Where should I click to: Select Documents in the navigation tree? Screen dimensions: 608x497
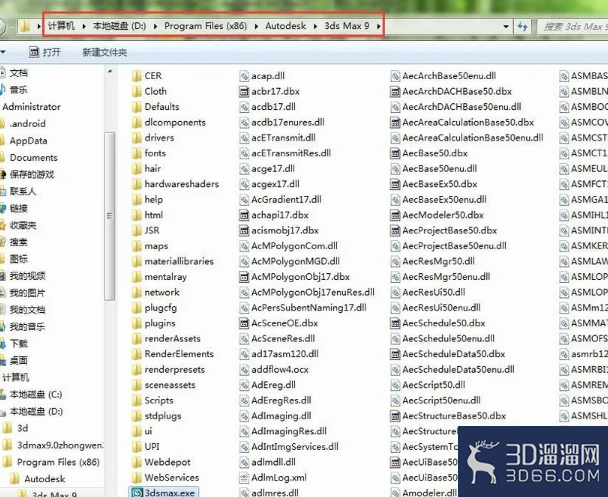coord(34,158)
